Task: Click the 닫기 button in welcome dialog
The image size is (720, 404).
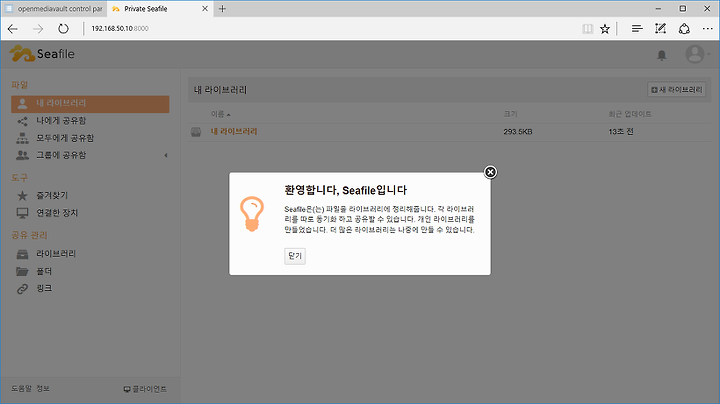Action: tap(295, 256)
